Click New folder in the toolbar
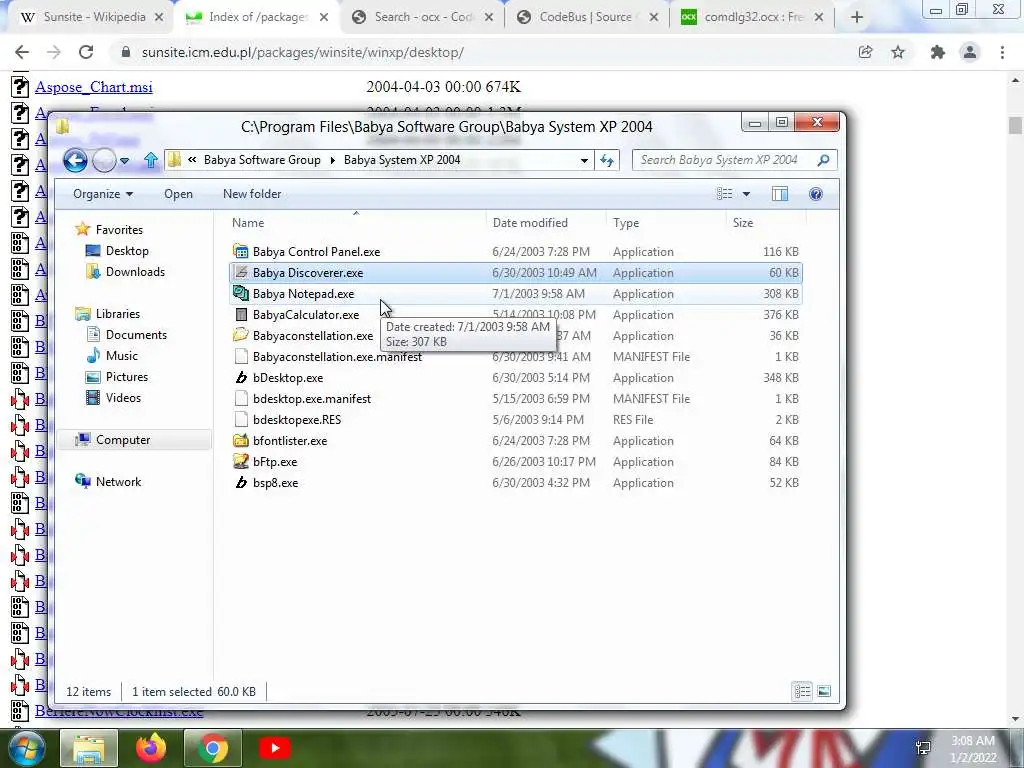The image size is (1024, 768). pos(252,194)
